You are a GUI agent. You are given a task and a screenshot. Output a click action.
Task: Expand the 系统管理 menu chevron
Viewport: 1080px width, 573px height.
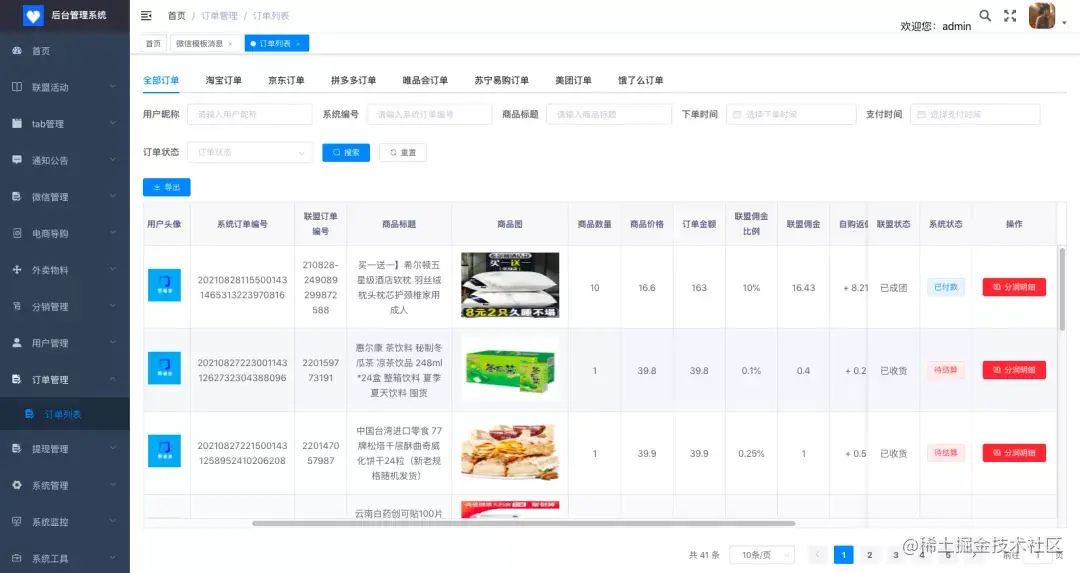[113, 485]
